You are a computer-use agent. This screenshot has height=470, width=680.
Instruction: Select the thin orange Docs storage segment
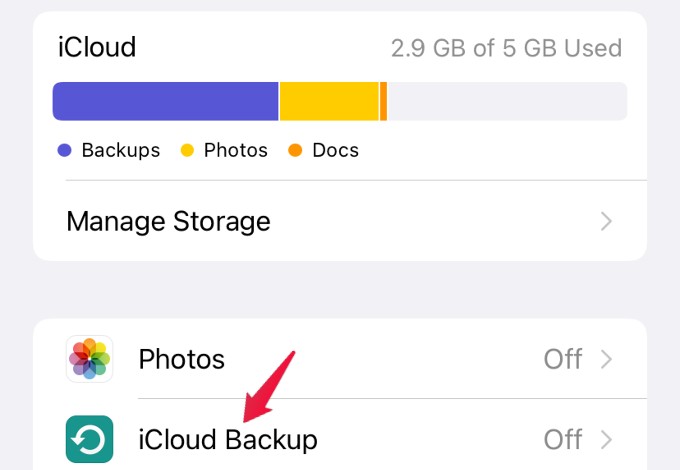tap(383, 101)
